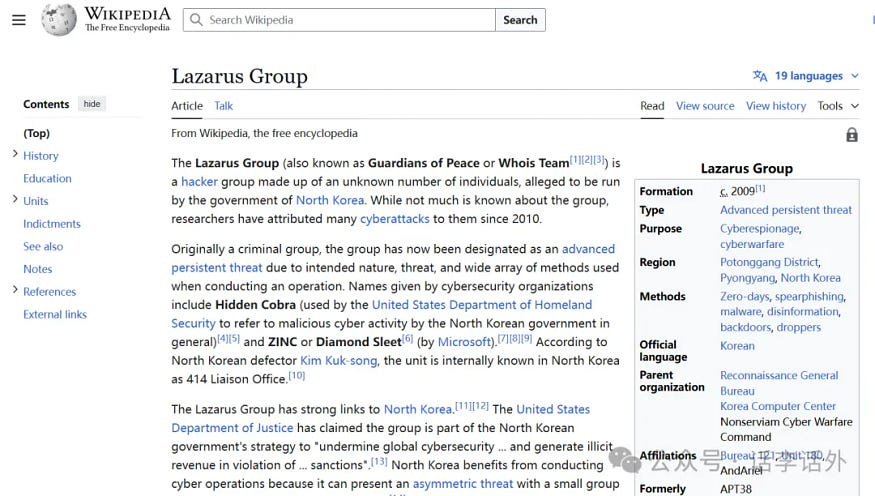Click citation [6] after Diamond Sleet
This screenshot has height=496, width=875.
tap(407, 339)
